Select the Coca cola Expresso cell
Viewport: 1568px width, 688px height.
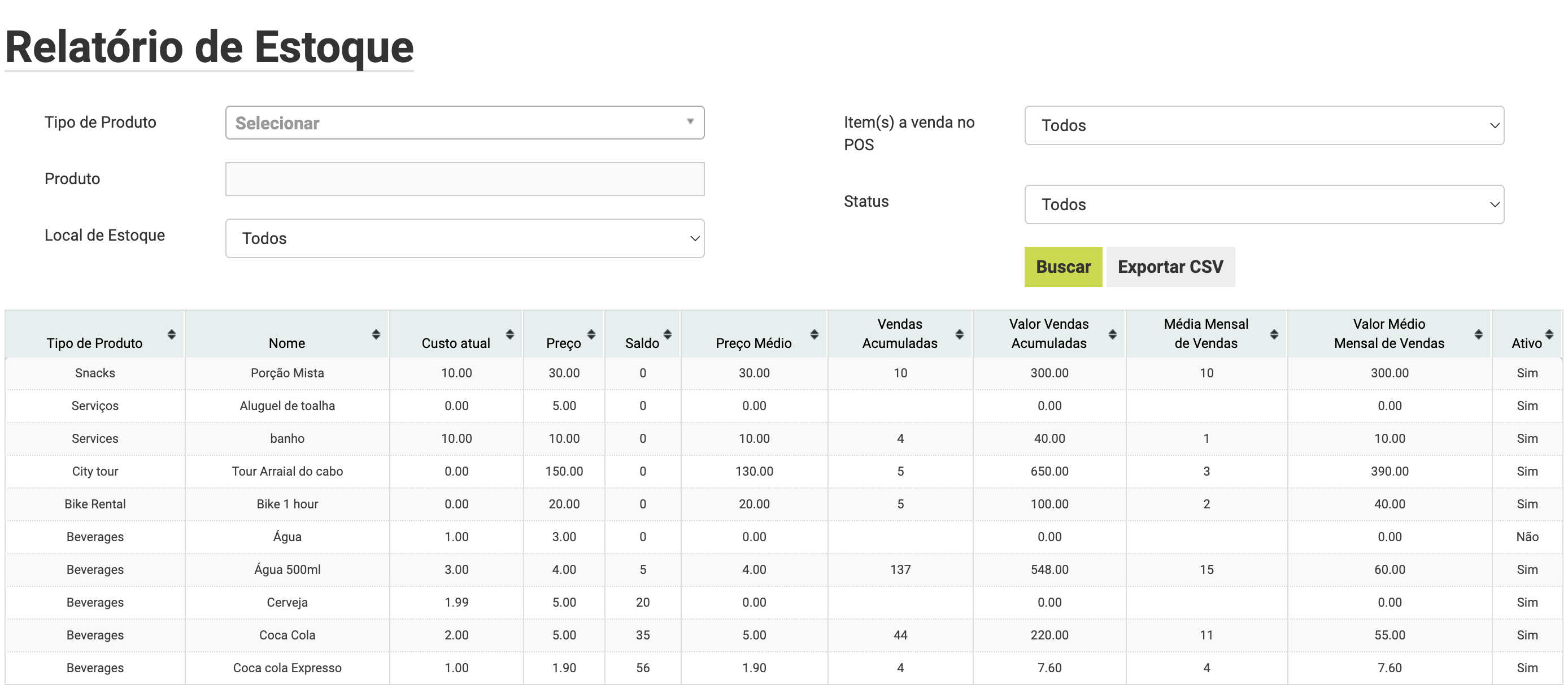pyautogui.click(x=288, y=669)
